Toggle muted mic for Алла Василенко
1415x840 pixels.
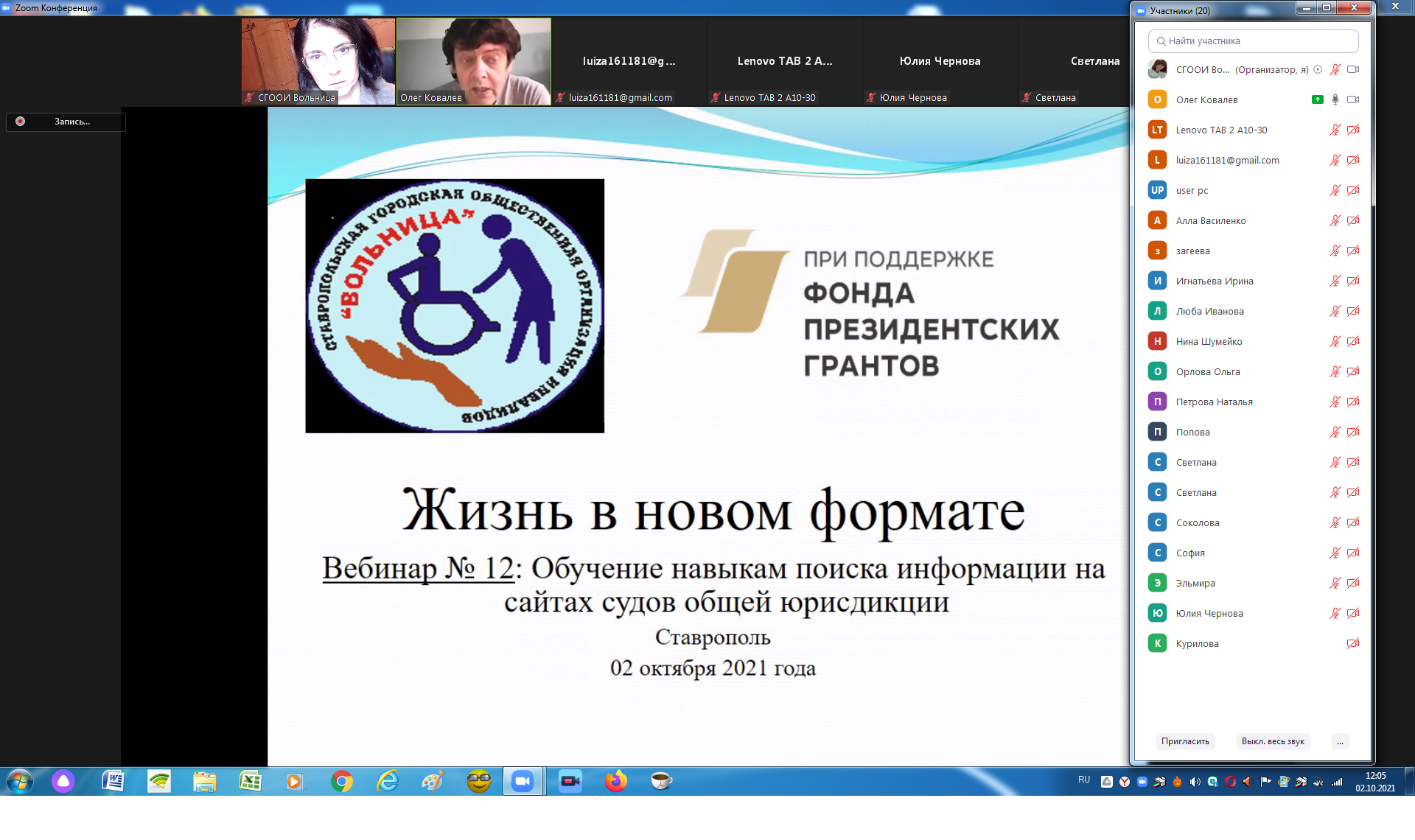(1335, 220)
